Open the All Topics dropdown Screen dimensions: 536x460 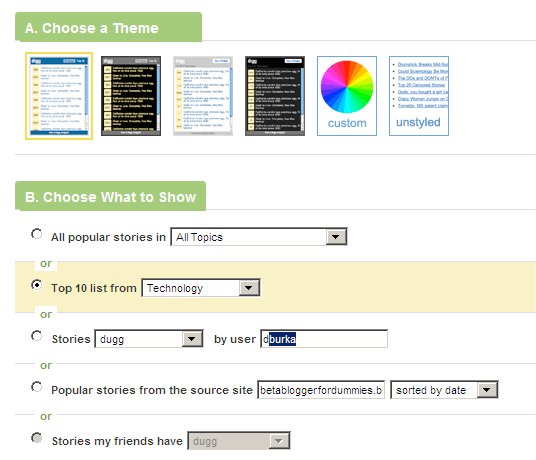[259, 236]
